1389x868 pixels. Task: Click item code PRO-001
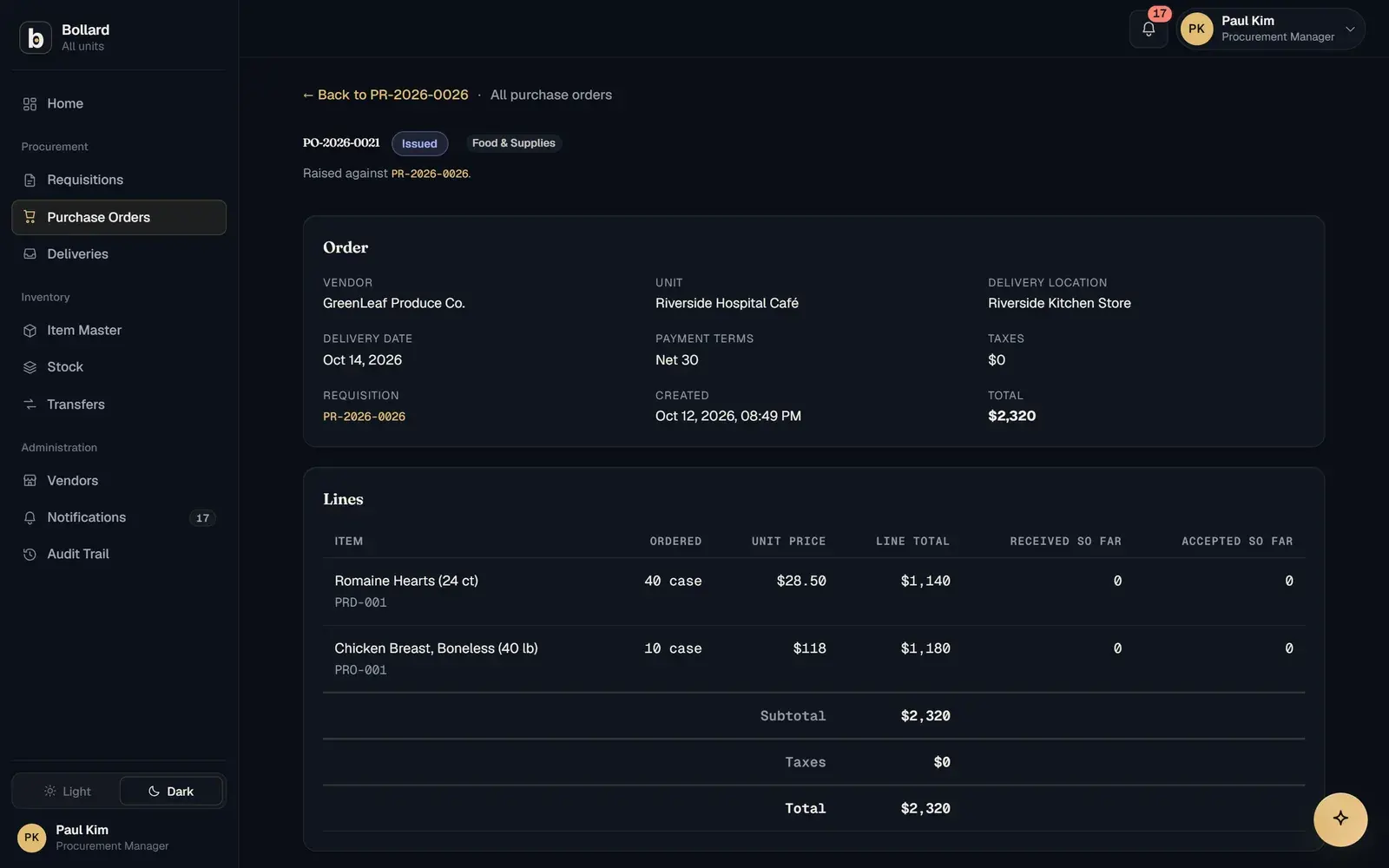point(360,670)
